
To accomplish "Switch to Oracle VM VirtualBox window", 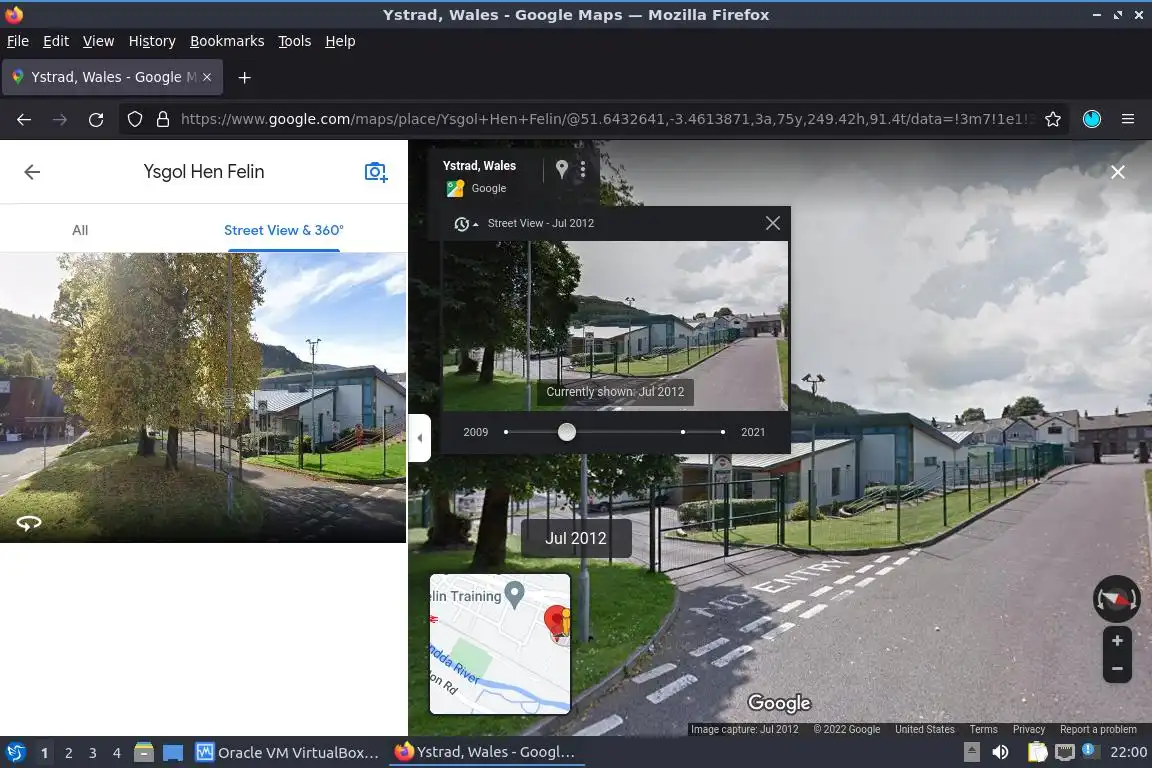I will coord(287,753).
